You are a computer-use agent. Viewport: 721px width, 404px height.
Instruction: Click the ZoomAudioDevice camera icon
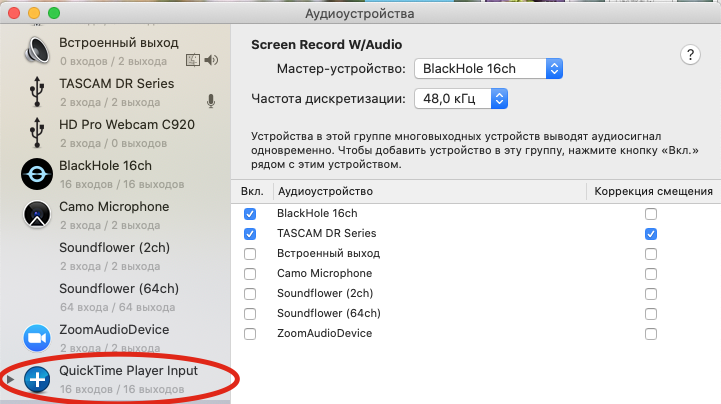click(x=37, y=338)
